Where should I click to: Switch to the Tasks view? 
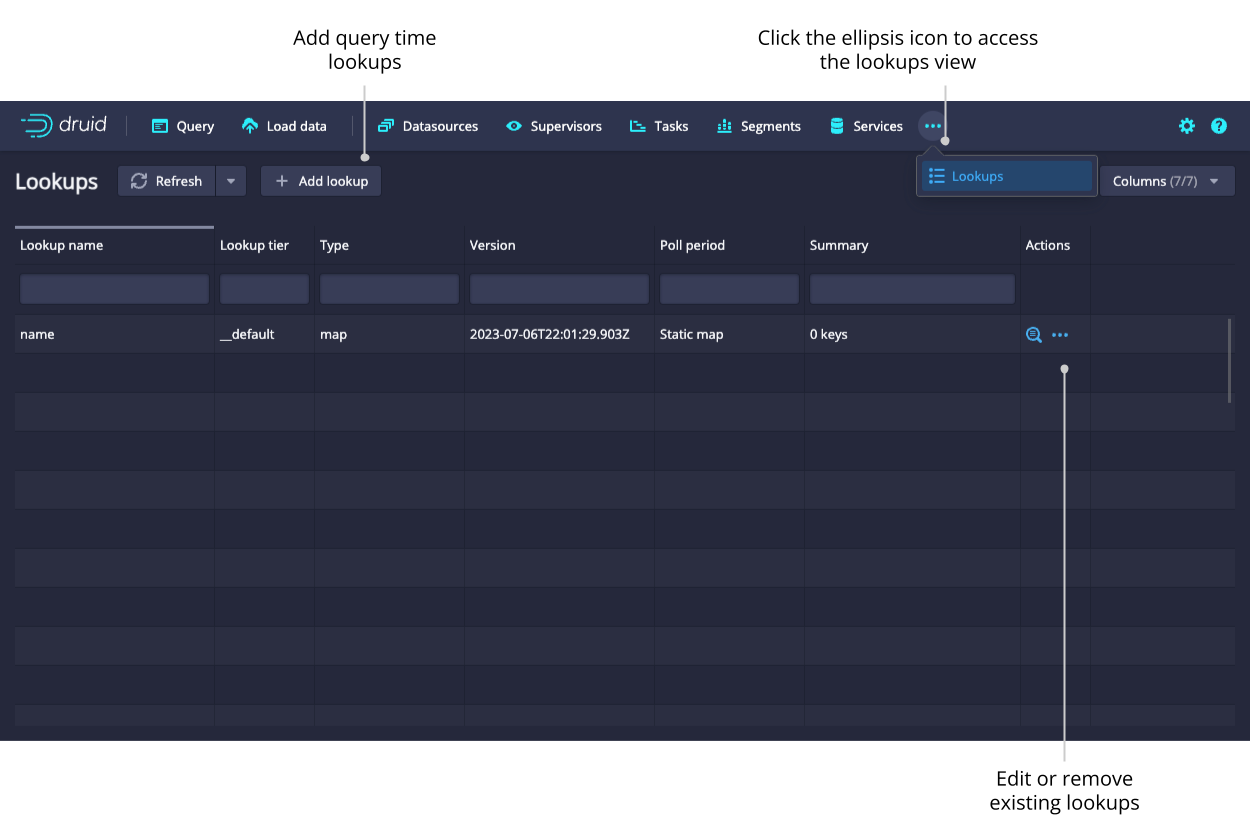[659, 126]
